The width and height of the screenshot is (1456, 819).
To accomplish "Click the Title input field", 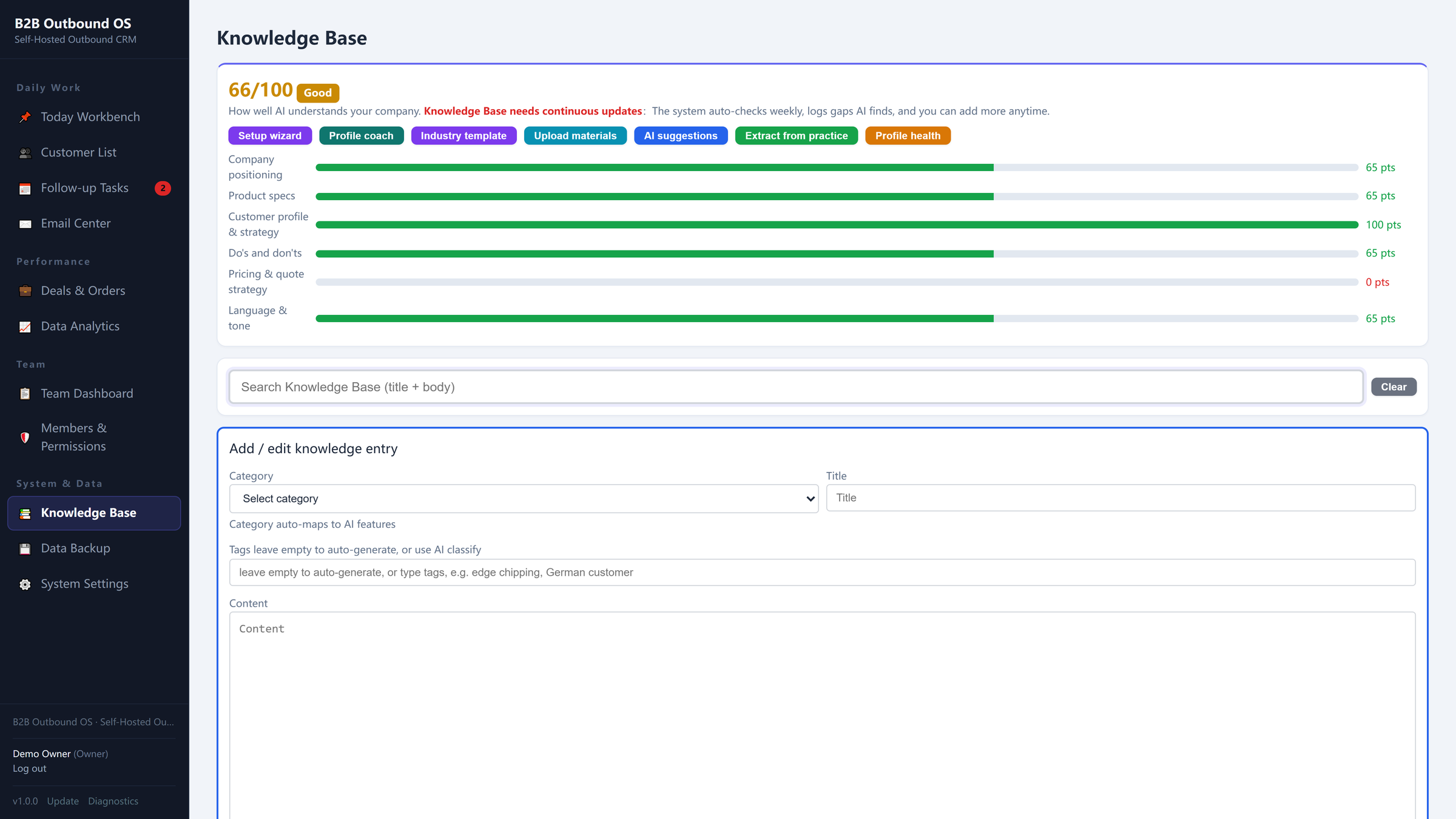I will (1121, 498).
